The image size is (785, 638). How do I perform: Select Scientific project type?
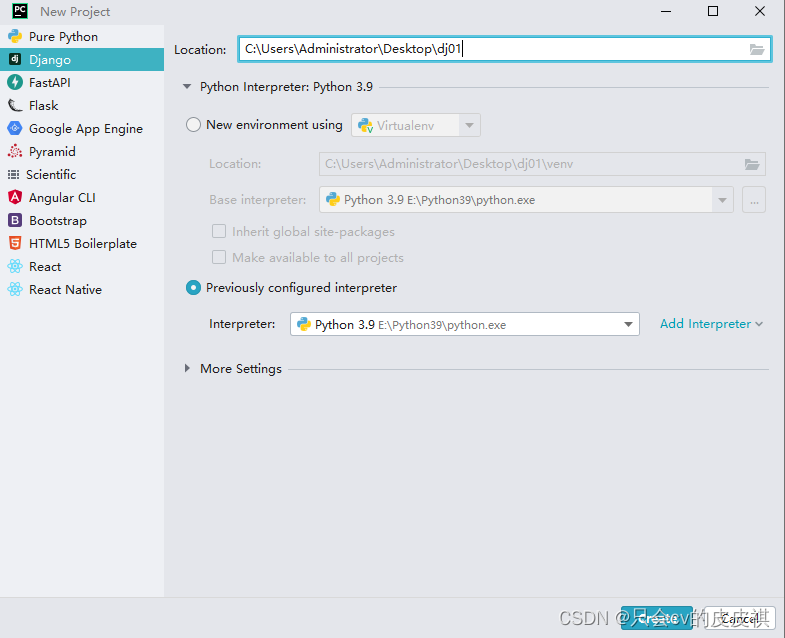82,175
